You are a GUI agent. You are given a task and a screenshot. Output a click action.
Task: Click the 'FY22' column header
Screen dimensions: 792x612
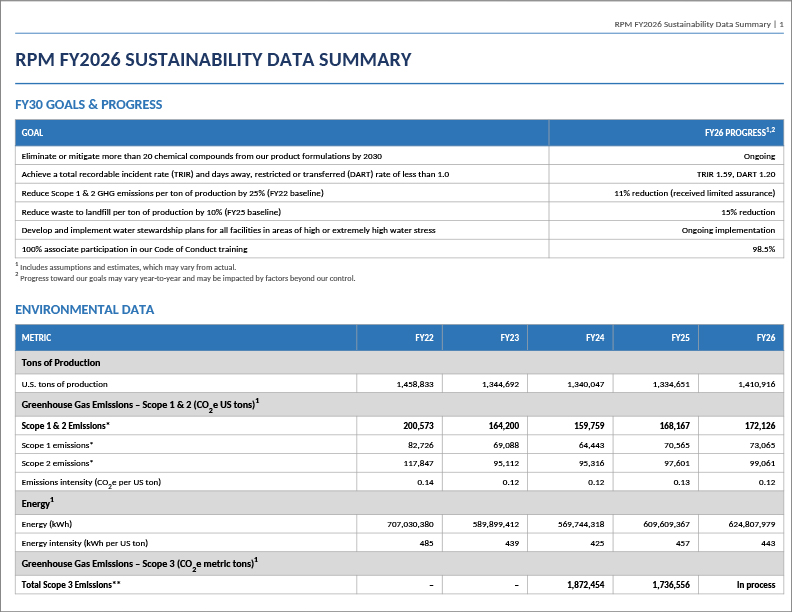point(424,338)
